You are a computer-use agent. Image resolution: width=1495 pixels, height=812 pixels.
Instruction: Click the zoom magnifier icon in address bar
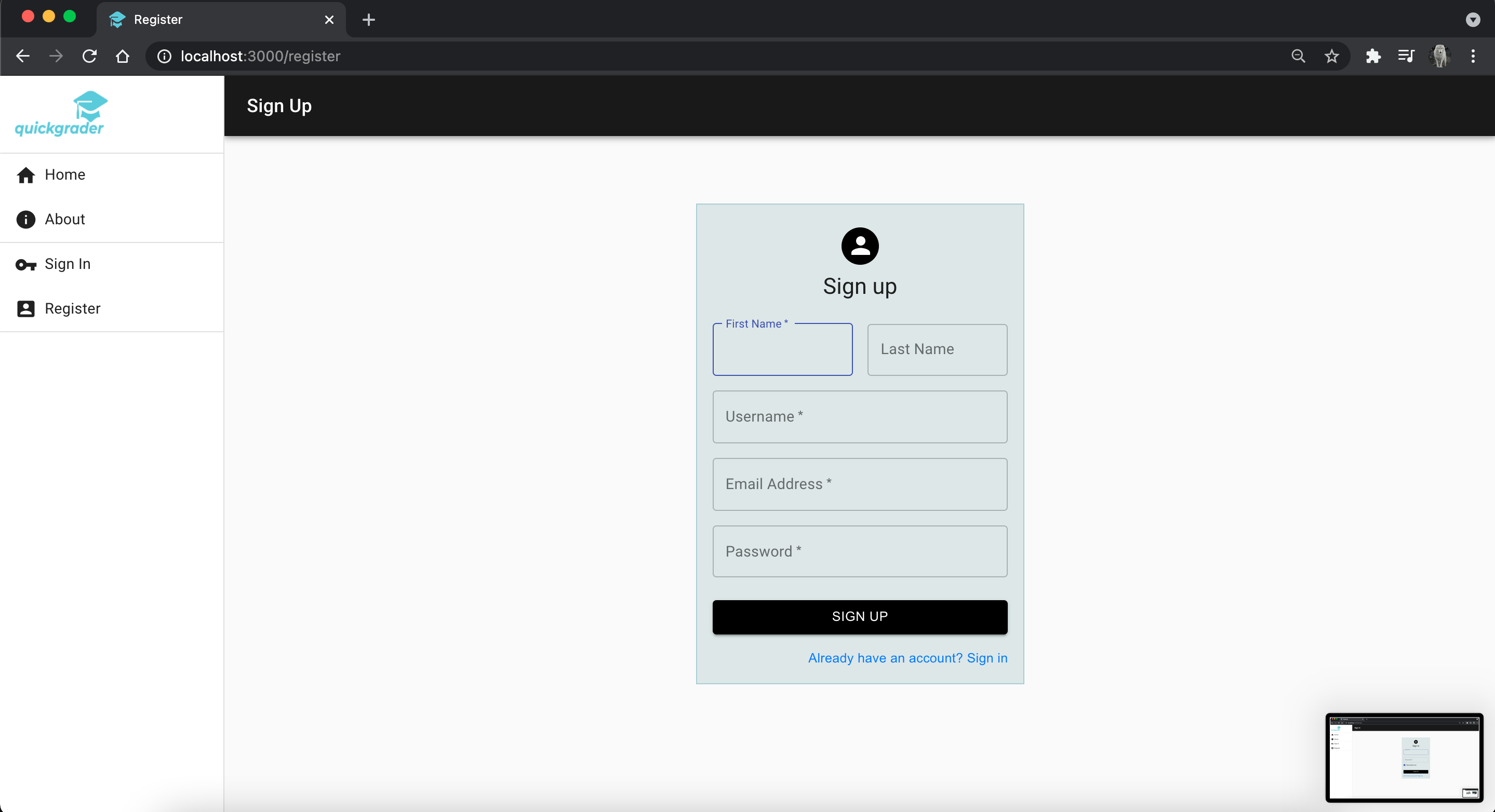(1298, 56)
